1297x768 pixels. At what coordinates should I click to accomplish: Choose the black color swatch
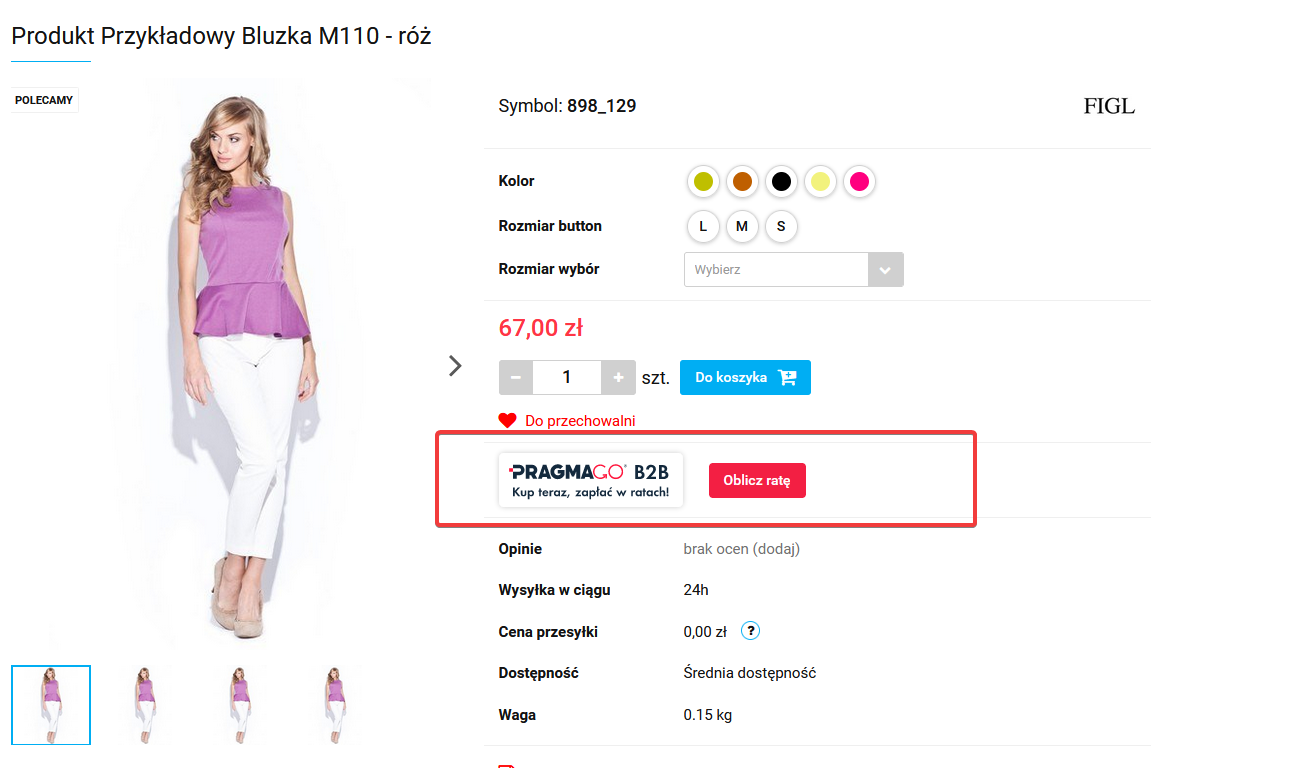coord(782,182)
